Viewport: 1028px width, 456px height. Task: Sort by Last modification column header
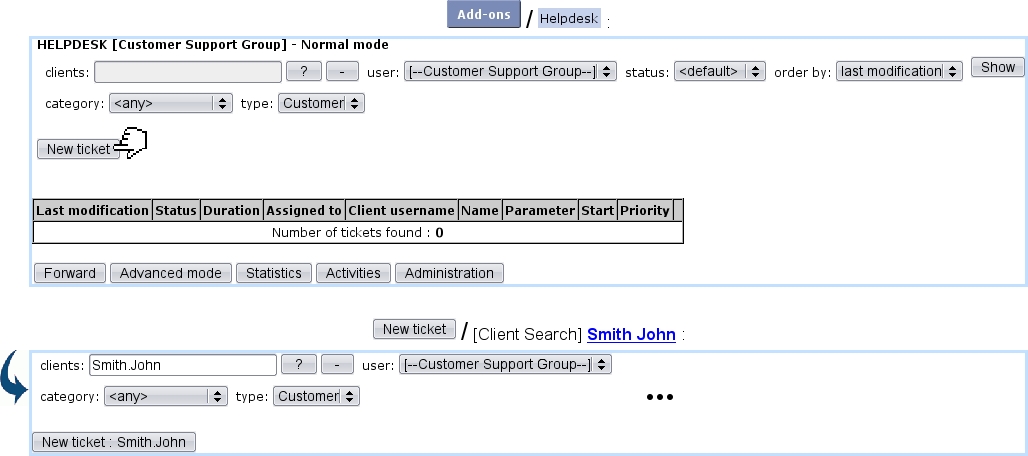tap(92, 211)
